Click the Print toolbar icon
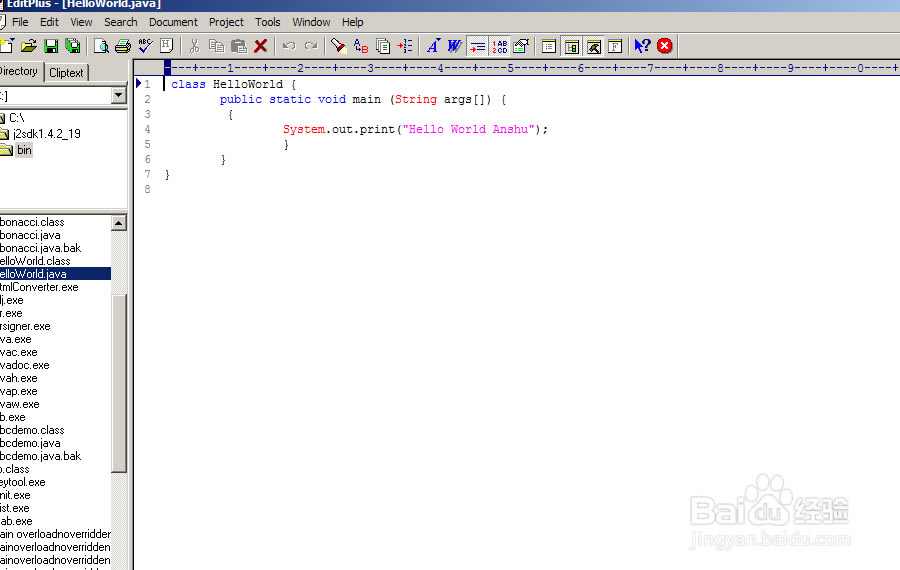Viewport: 900px width, 570px height. point(122,46)
